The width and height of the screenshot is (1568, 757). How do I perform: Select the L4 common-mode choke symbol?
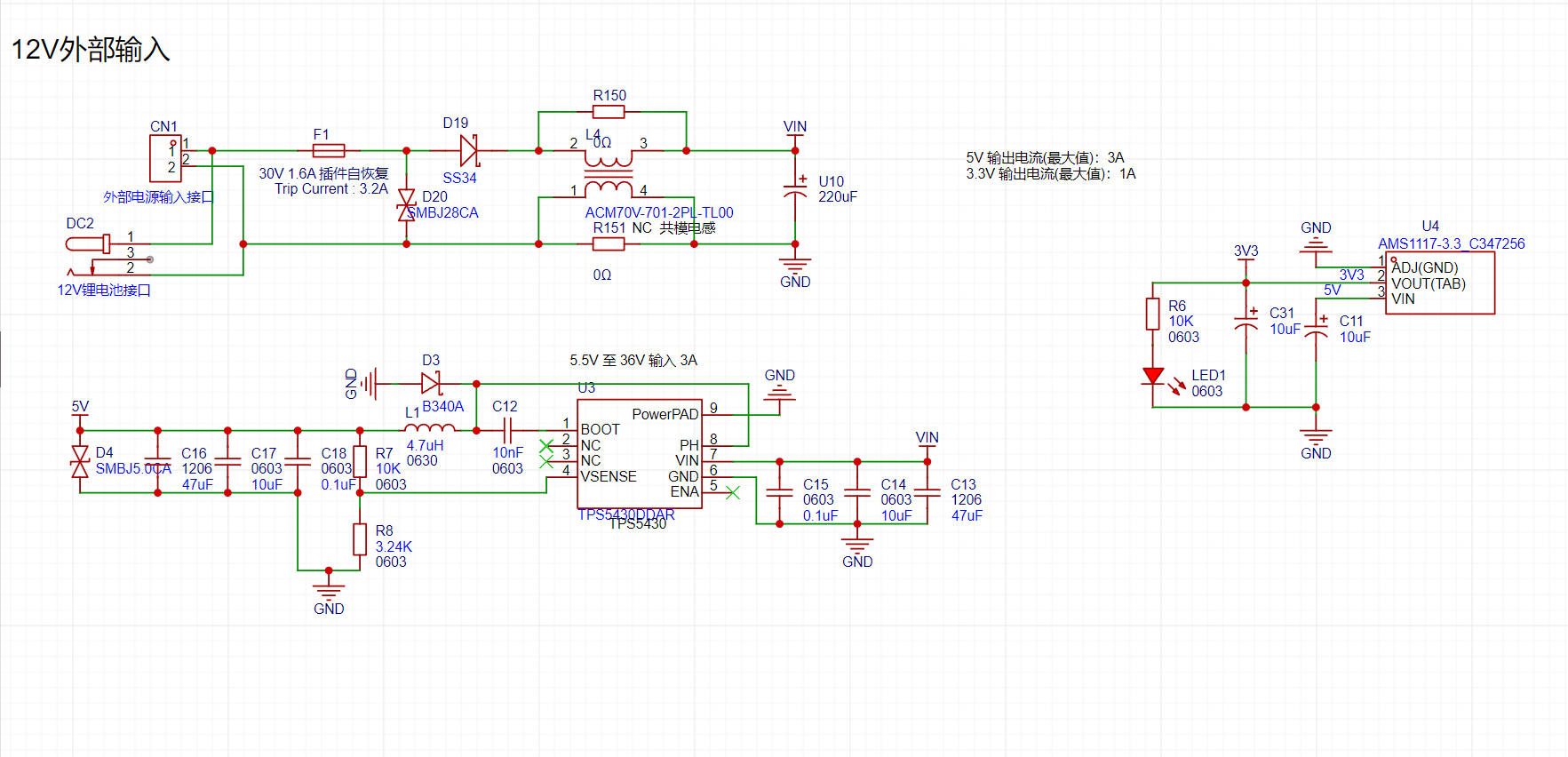[609, 174]
